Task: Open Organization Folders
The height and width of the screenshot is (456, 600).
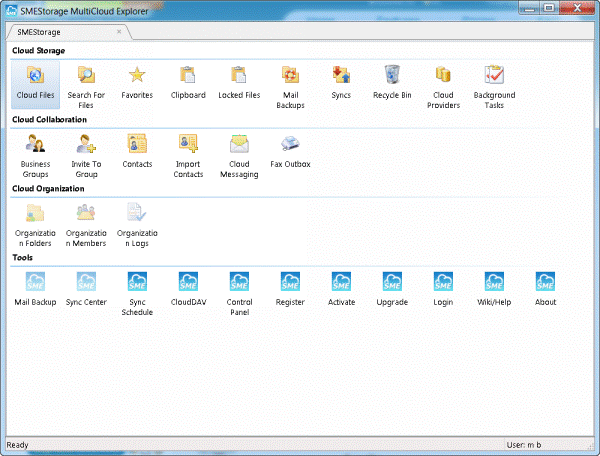Action: click(35, 224)
